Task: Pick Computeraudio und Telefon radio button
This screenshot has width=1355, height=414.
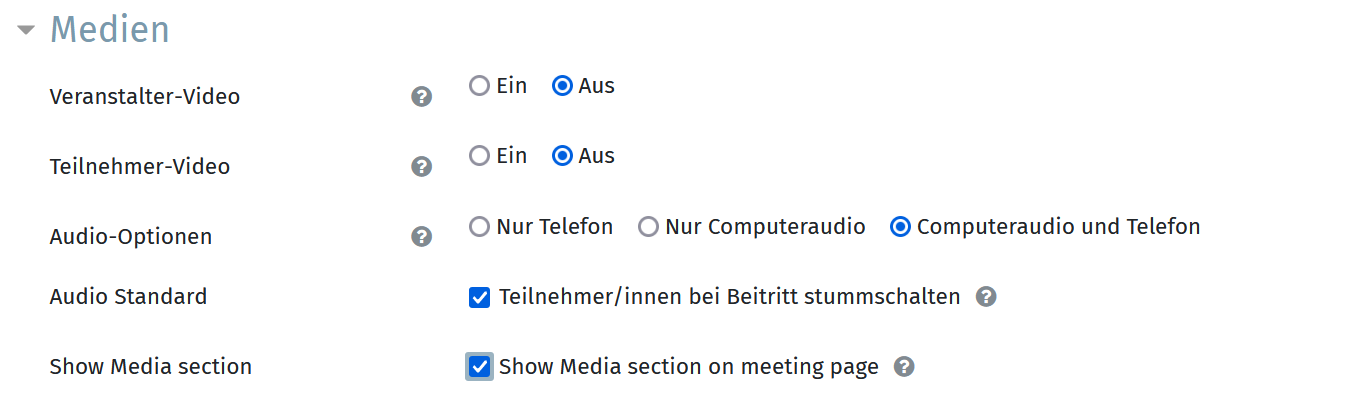Action: point(900,227)
